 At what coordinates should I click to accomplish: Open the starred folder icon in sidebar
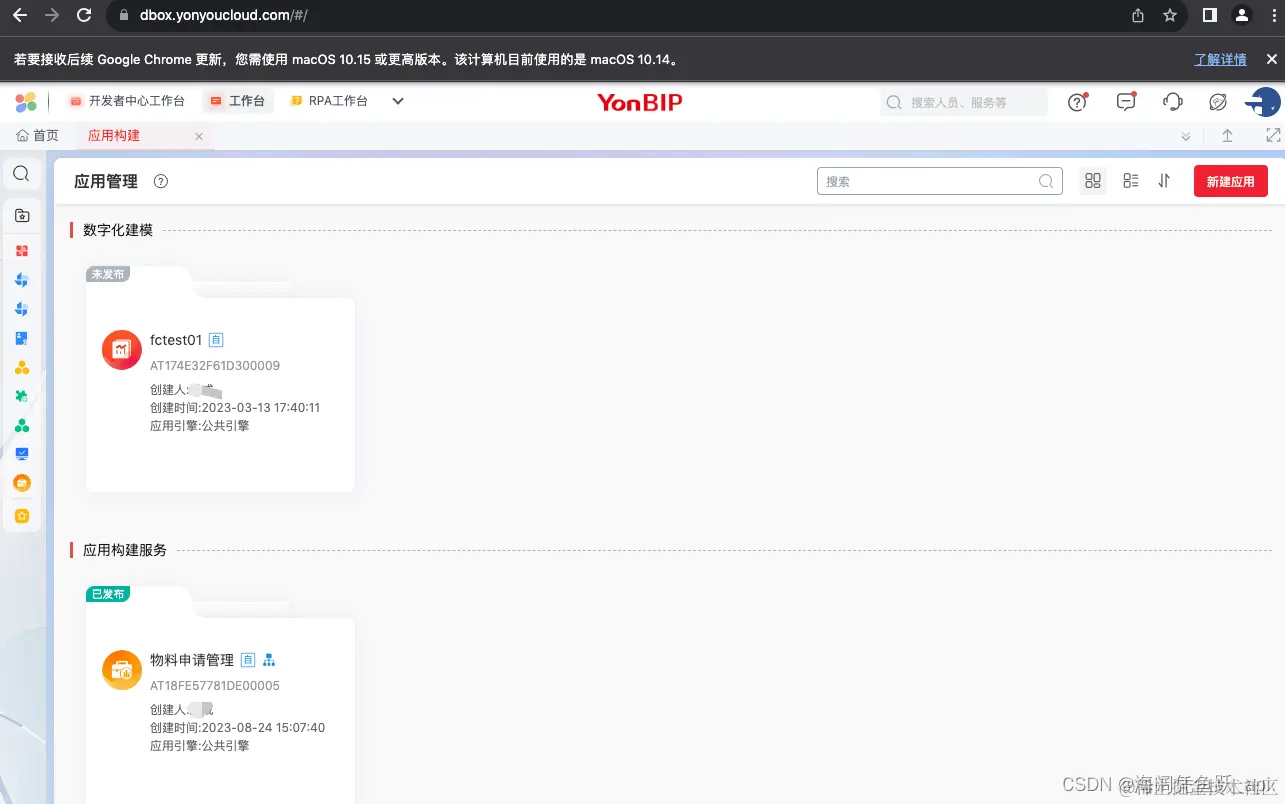22,215
